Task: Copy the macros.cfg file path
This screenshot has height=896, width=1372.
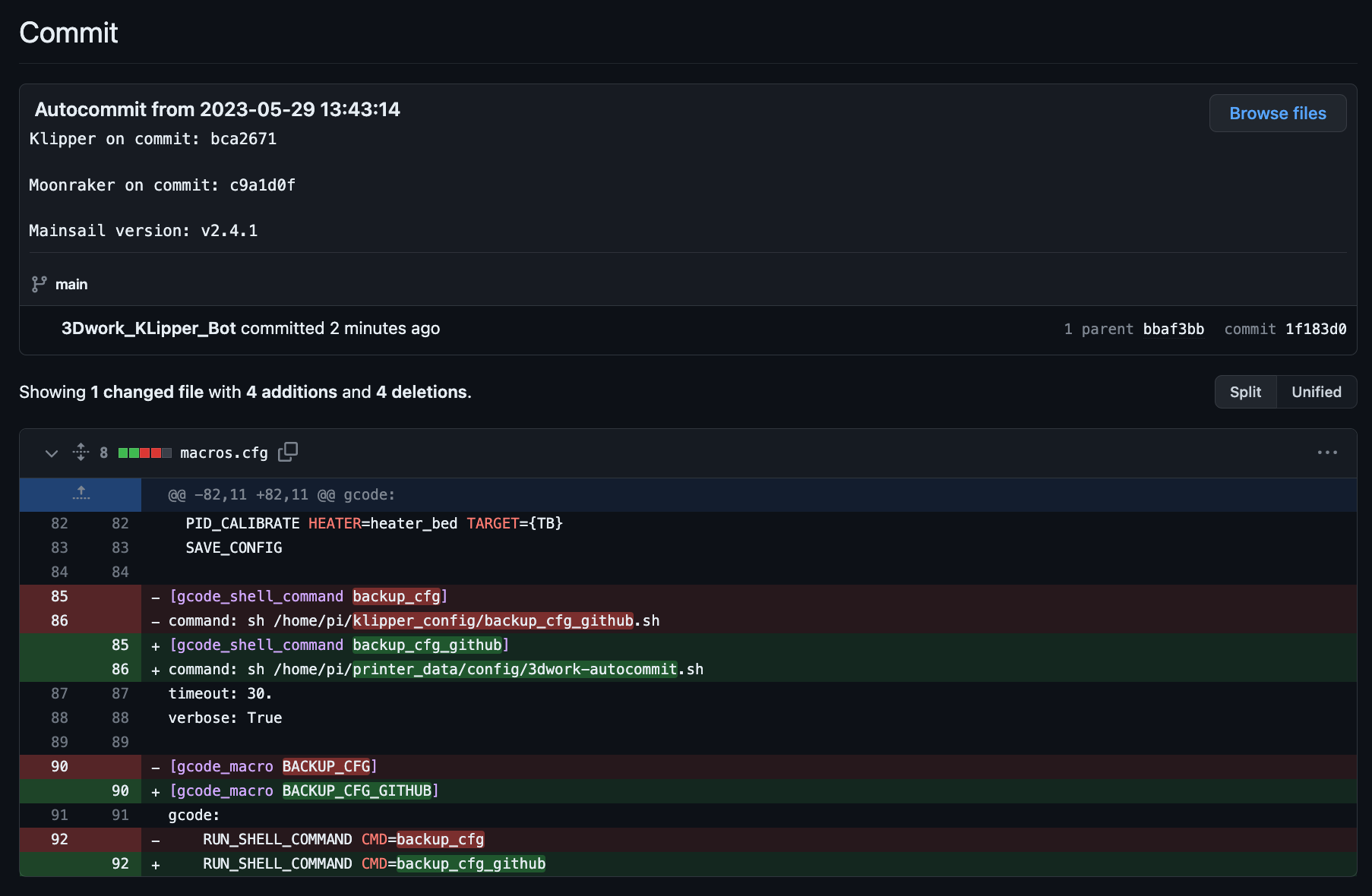Action: [x=288, y=452]
